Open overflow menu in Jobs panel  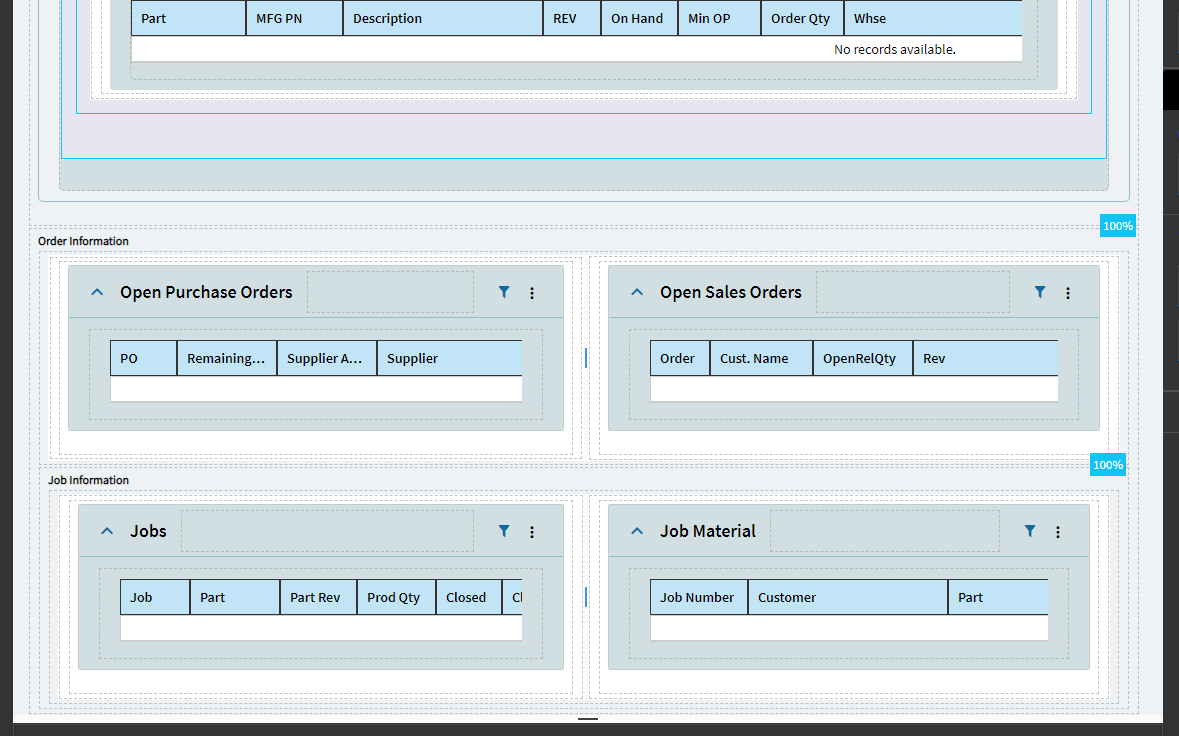pyautogui.click(x=532, y=532)
